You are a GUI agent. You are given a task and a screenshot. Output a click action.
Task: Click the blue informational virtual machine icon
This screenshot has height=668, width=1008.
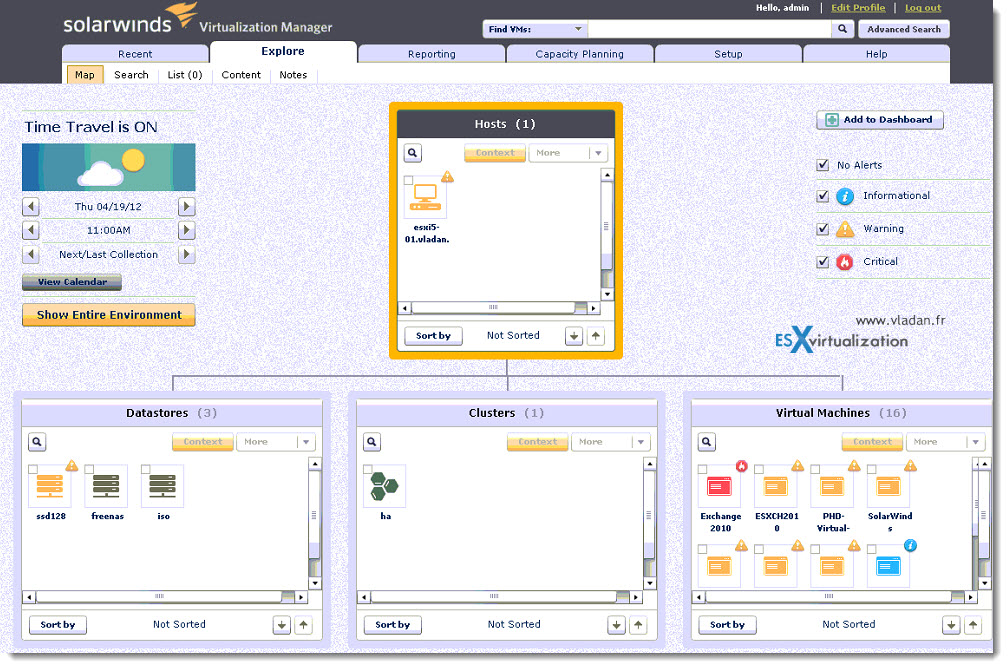pyautogui.click(x=888, y=566)
